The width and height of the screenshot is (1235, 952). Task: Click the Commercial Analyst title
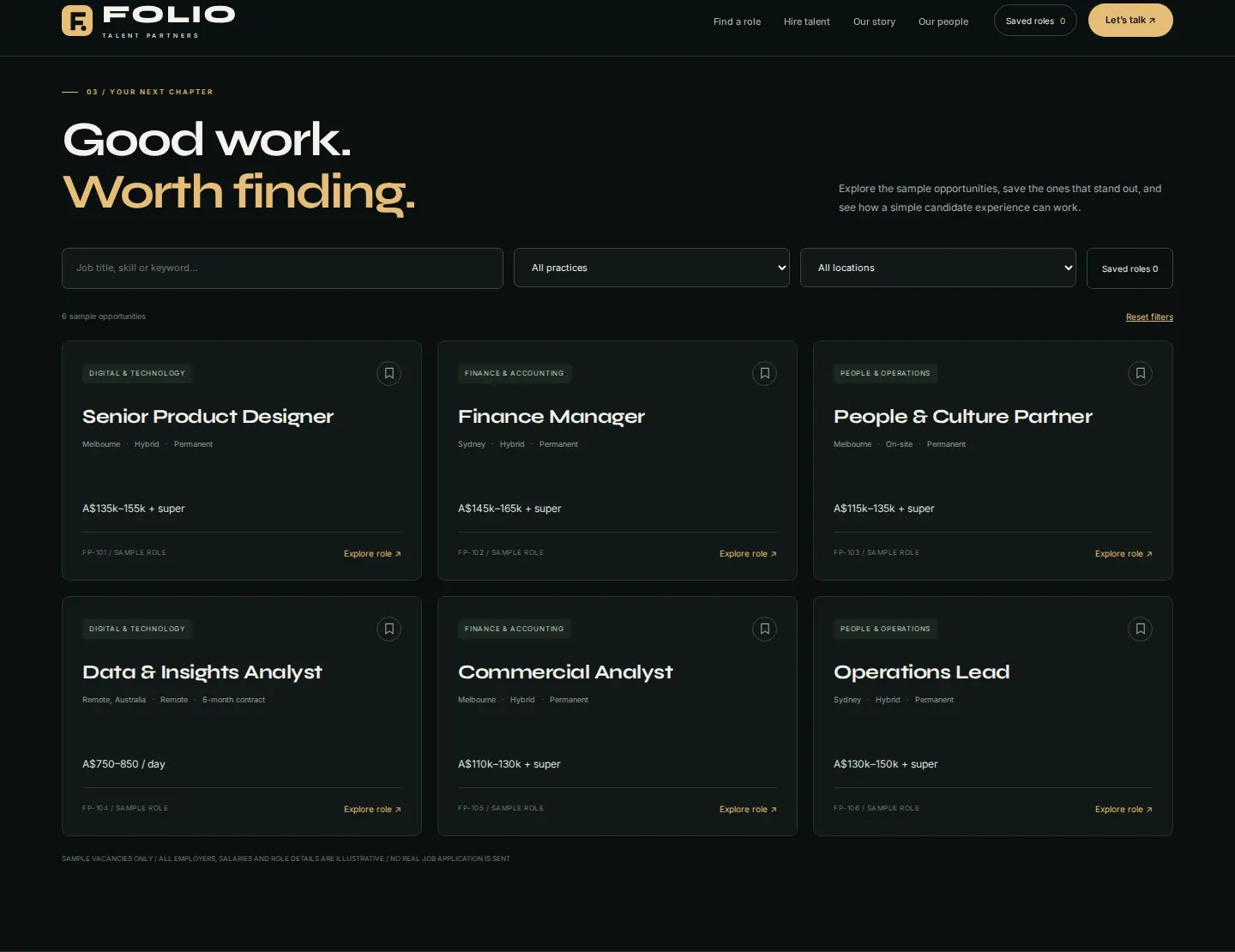[565, 672]
